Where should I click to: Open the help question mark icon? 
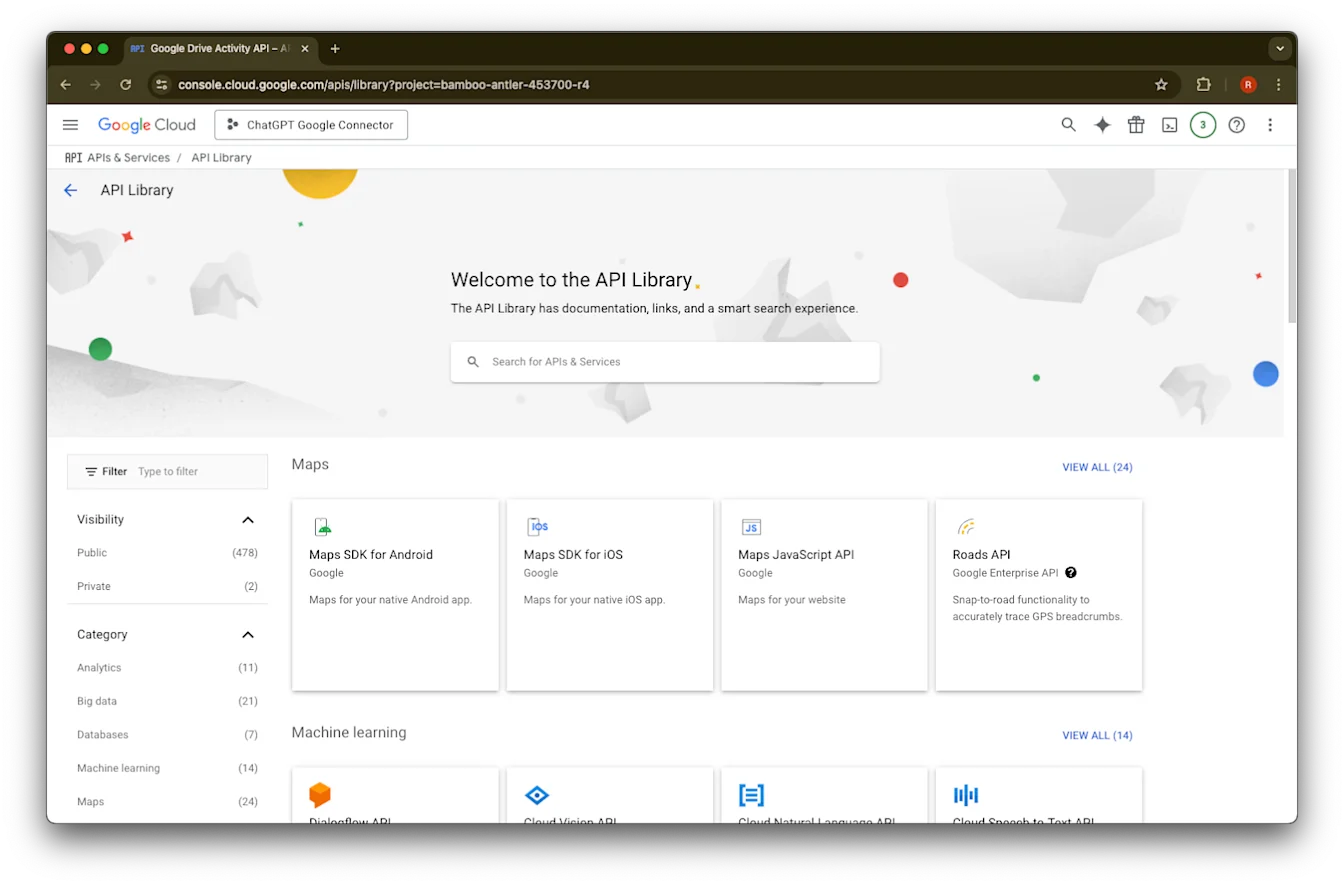pos(1236,125)
